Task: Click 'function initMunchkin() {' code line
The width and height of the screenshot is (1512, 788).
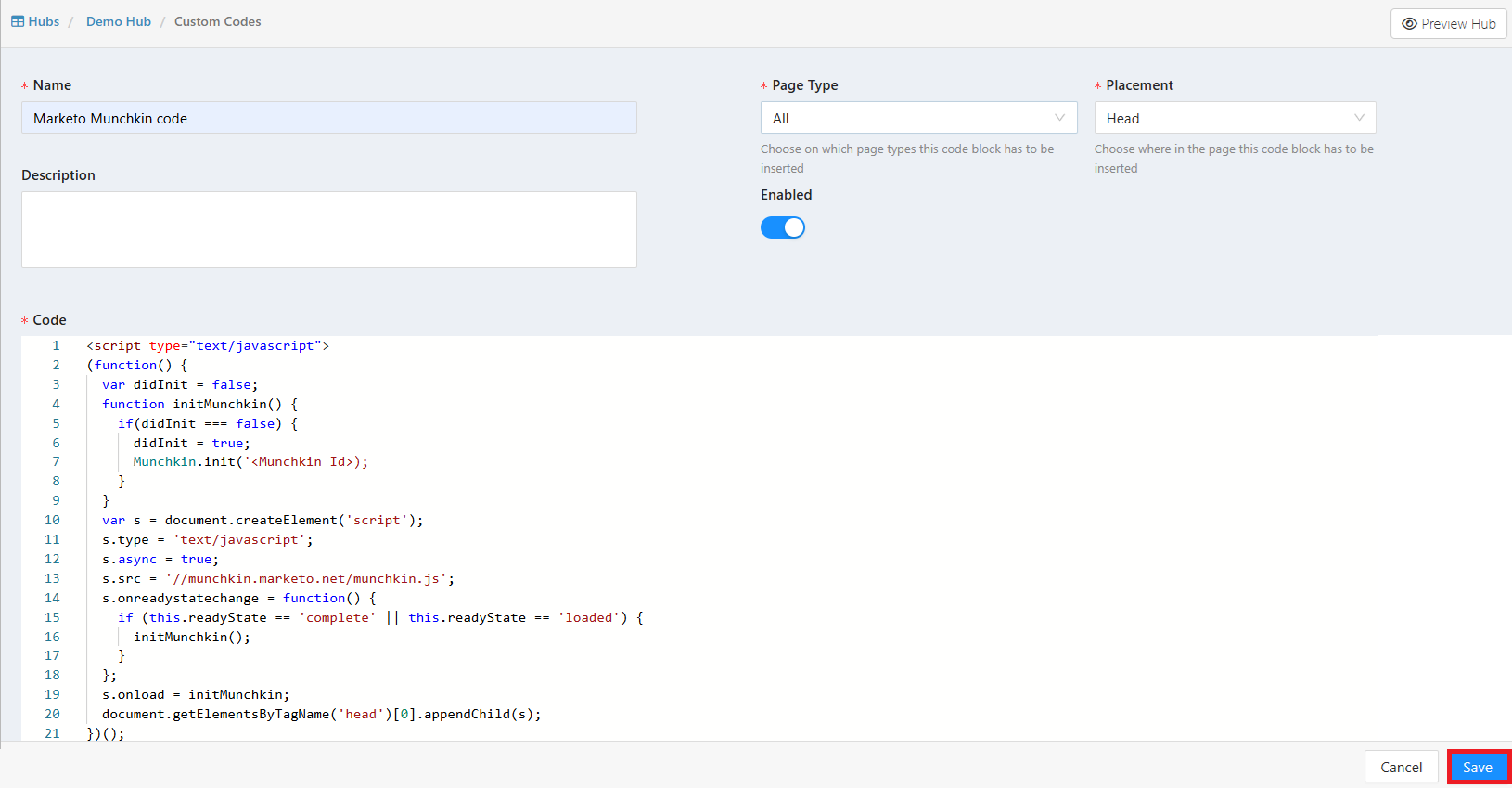Action: (199, 404)
